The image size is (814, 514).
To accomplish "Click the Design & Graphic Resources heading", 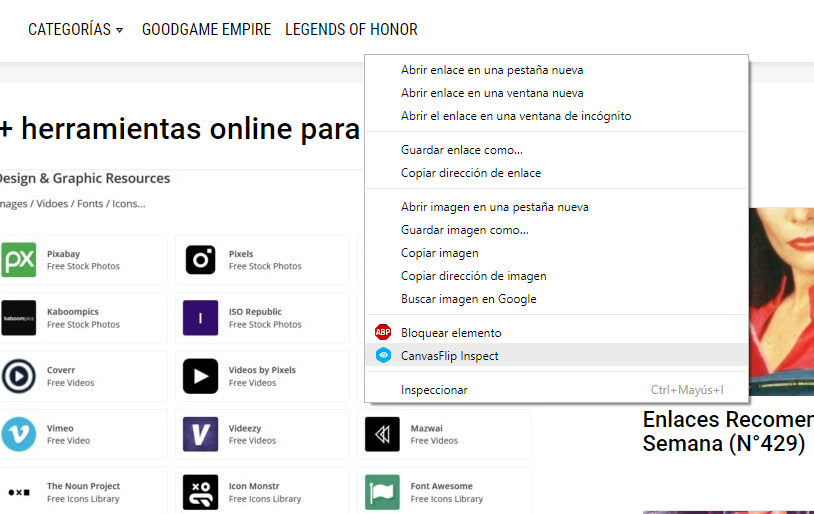I will click(x=85, y=179).
